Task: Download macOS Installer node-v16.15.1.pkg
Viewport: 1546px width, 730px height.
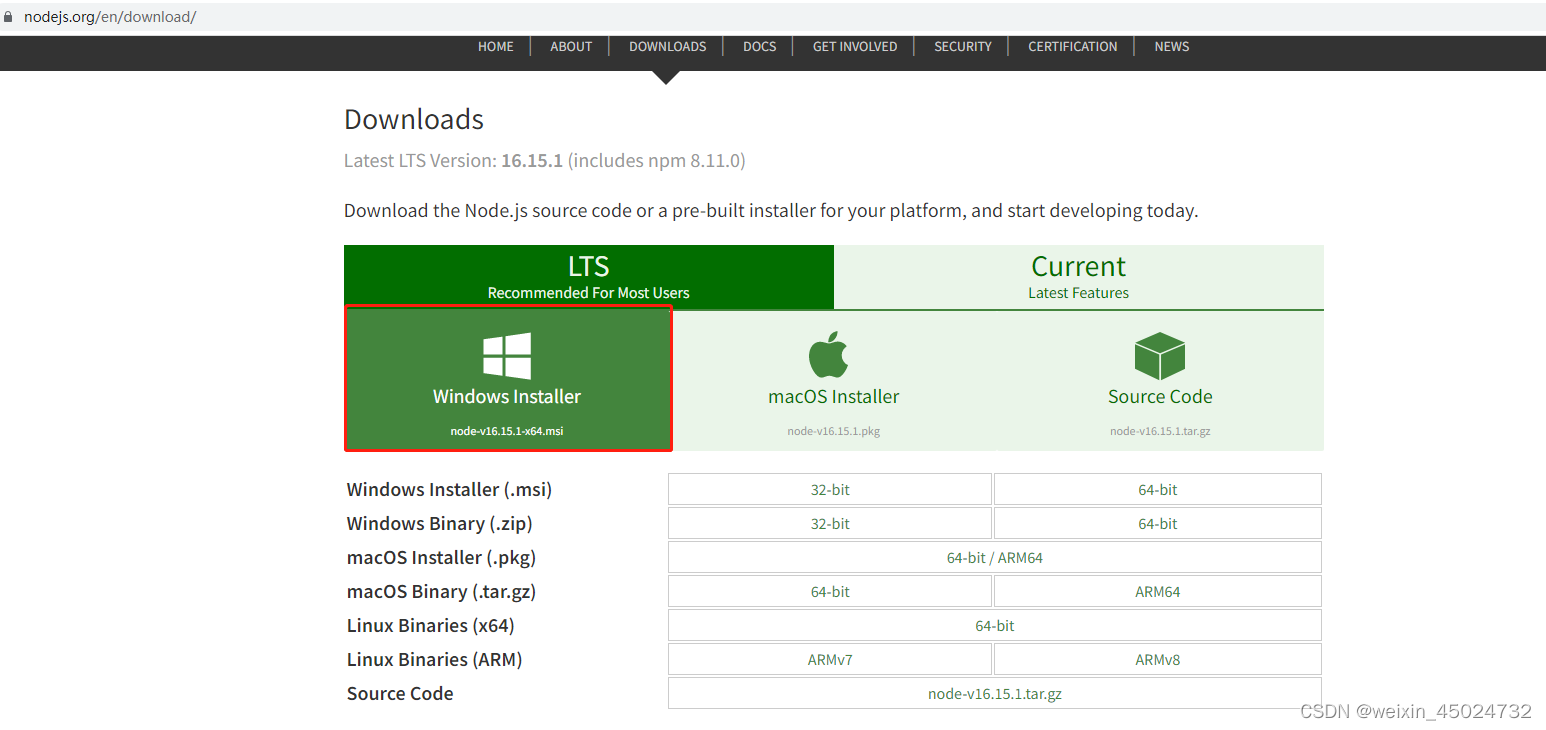Action: click(834, 380)
